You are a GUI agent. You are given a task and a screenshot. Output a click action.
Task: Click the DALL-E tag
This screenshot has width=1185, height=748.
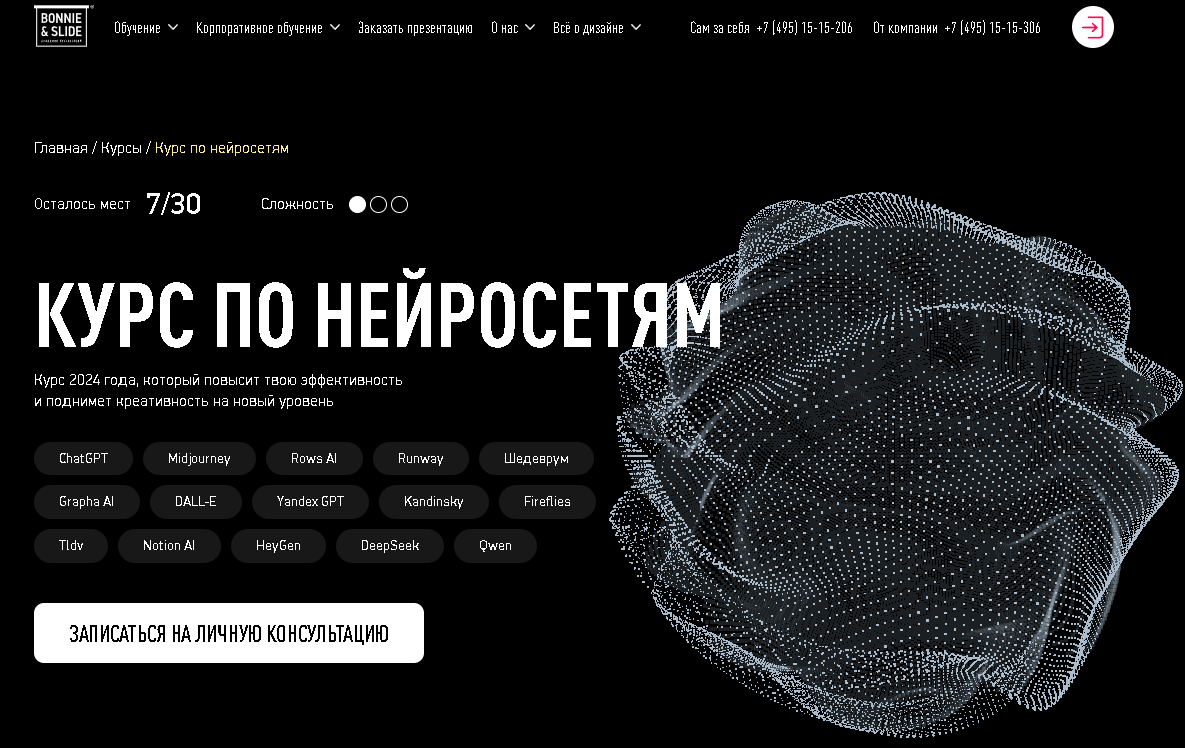(195, 502)
